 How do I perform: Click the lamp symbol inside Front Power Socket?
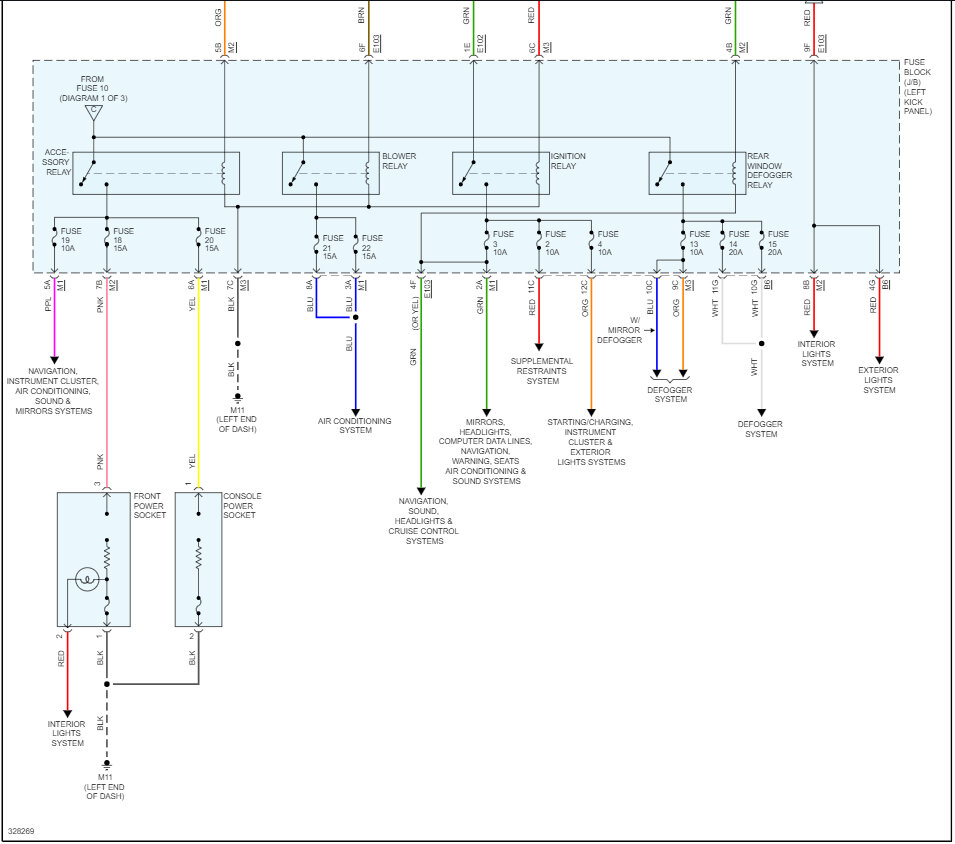tap(86, 579)
